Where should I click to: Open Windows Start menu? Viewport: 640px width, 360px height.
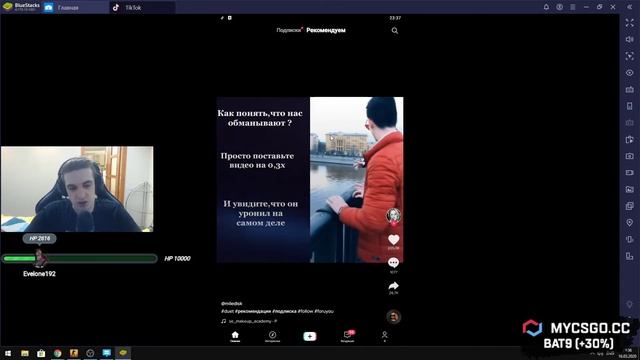(8, 353)
